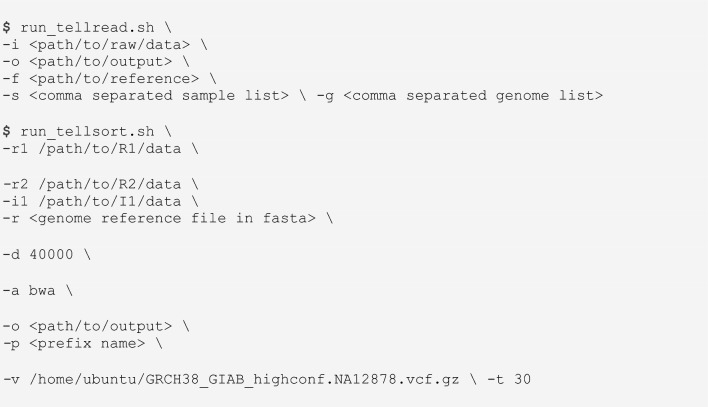This screenshot has width=708, height=407.
Task: Click the <path/to/raw/data> placeholder
Action: (x=110, y=45)
